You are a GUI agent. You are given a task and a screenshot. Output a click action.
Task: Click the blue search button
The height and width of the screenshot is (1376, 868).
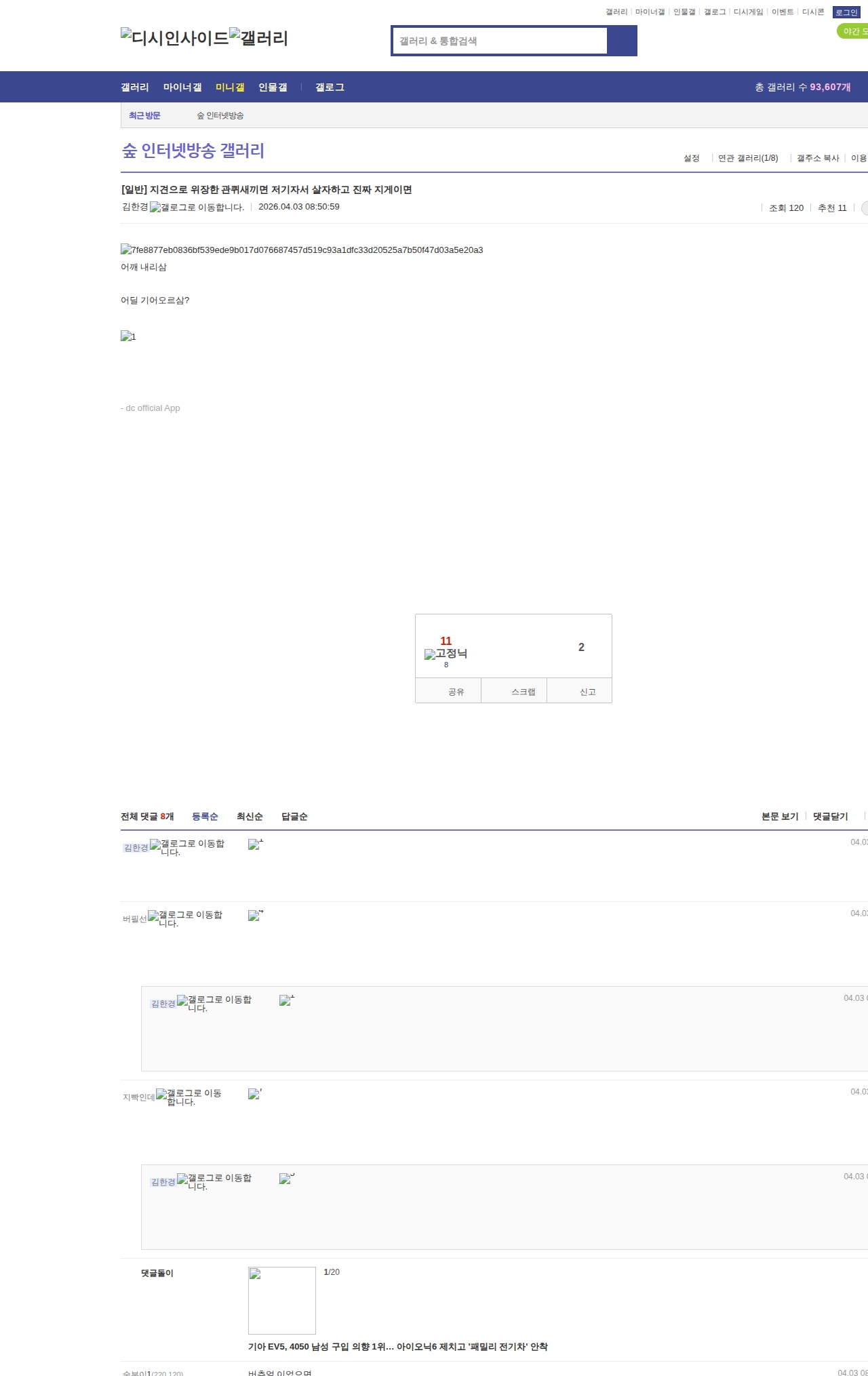[x=622, y=41]
